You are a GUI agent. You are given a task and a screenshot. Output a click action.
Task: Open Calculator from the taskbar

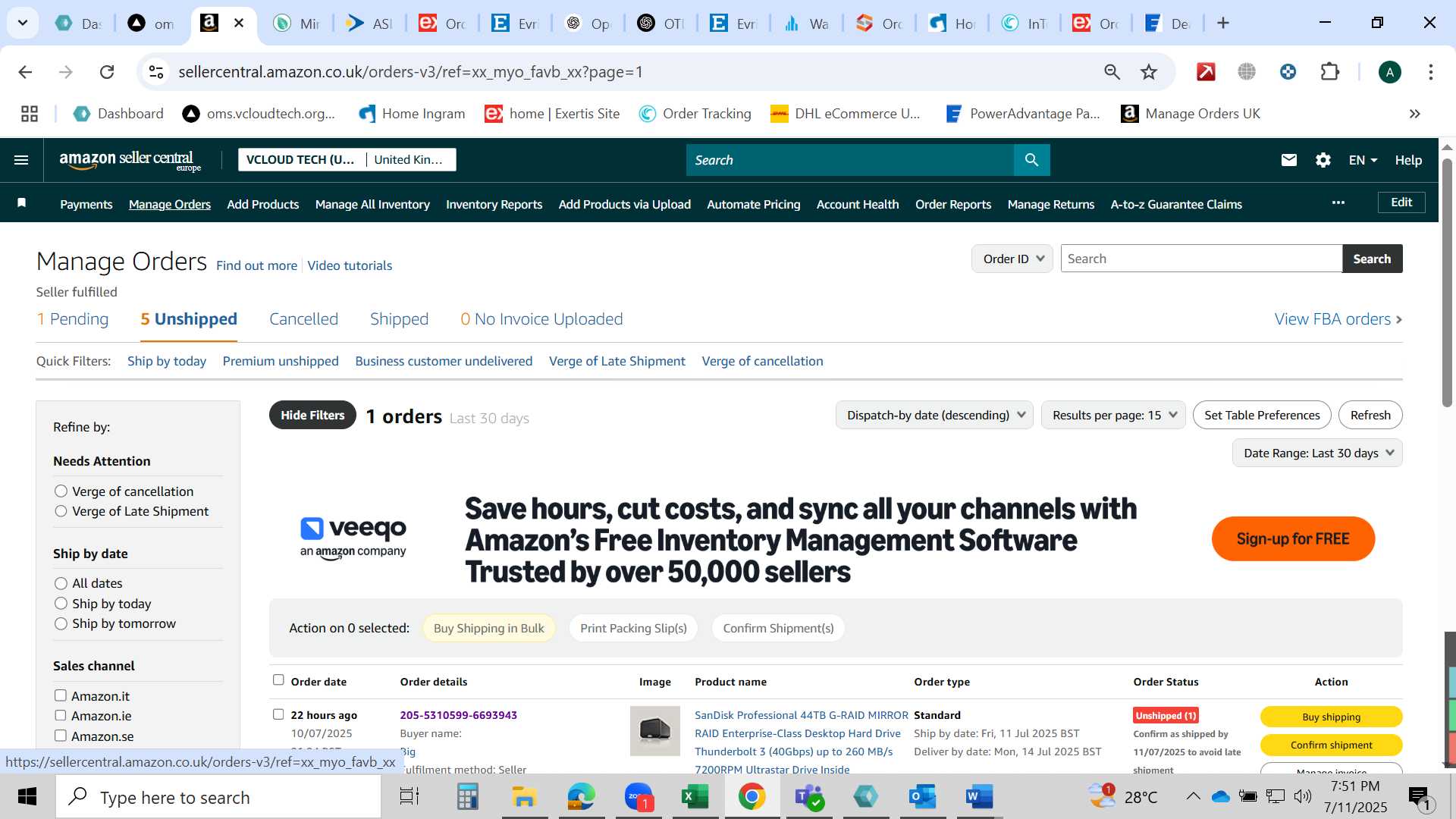click(467, 797)
